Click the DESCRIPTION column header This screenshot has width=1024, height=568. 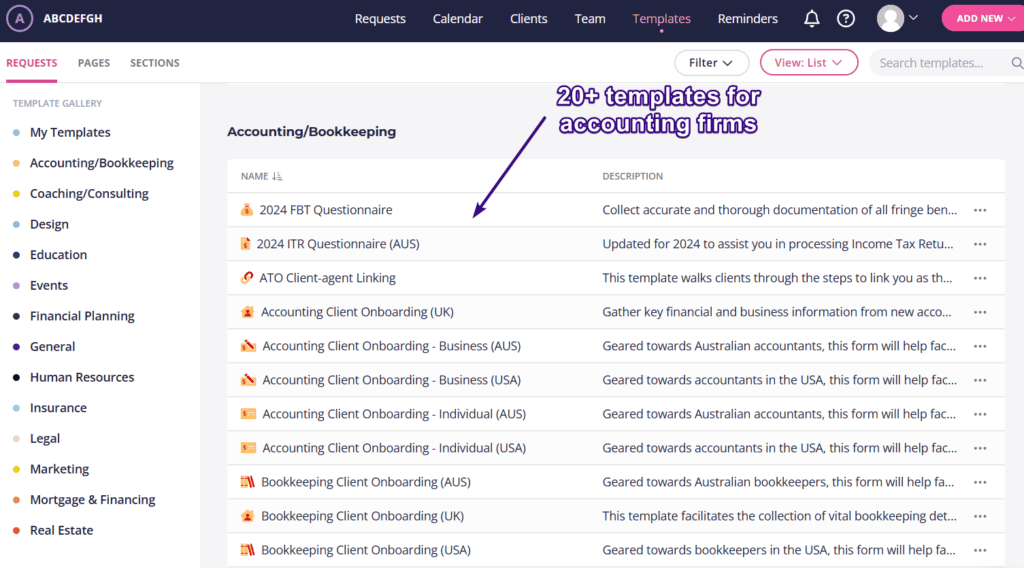pyautogui.click(x=632, y=176)
